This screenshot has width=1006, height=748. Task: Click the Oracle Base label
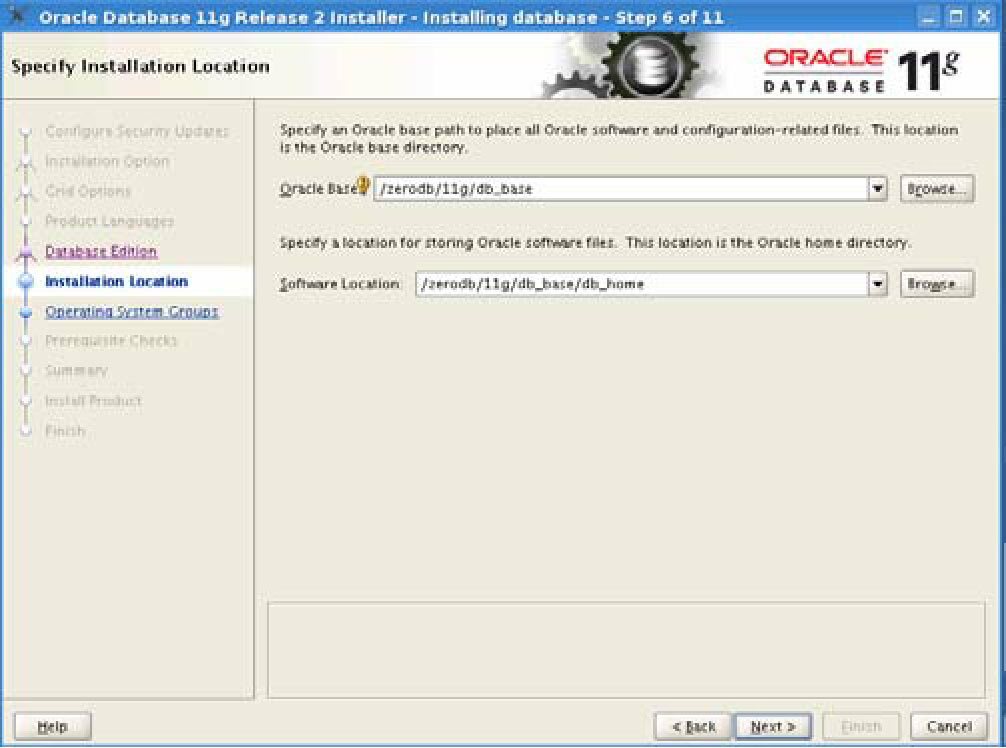click(318, 189)
